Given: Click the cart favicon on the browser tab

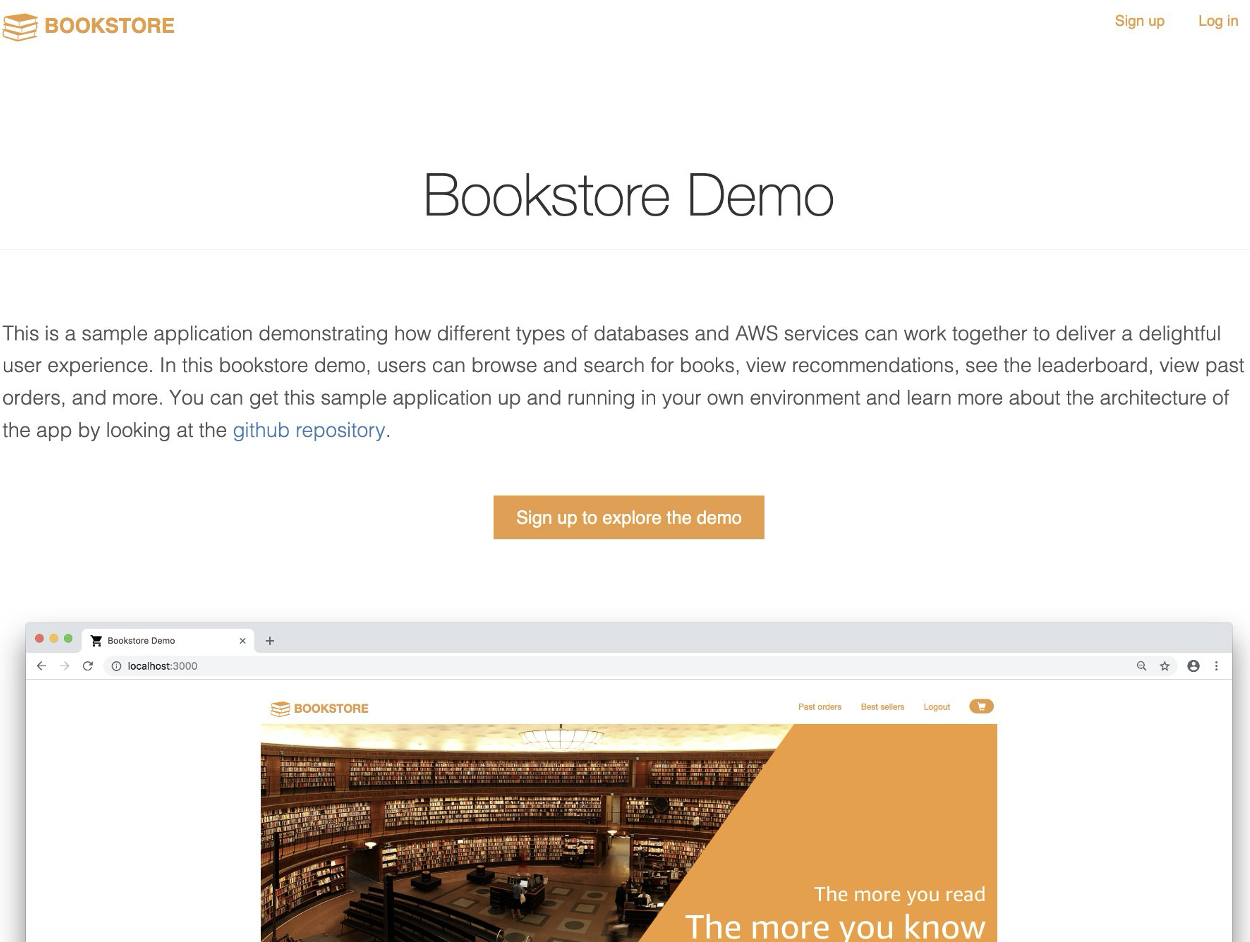Looking at the screenshot, I should point(95,640).
